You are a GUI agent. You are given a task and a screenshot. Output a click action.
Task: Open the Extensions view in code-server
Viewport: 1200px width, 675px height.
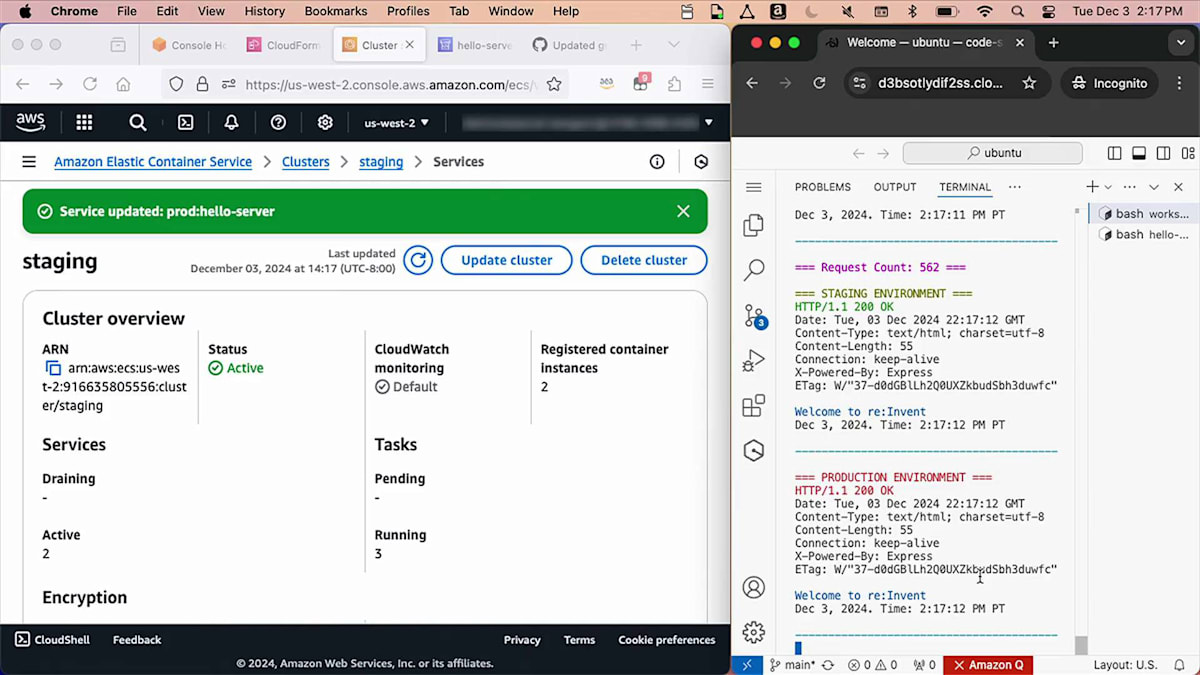[754, 406]
